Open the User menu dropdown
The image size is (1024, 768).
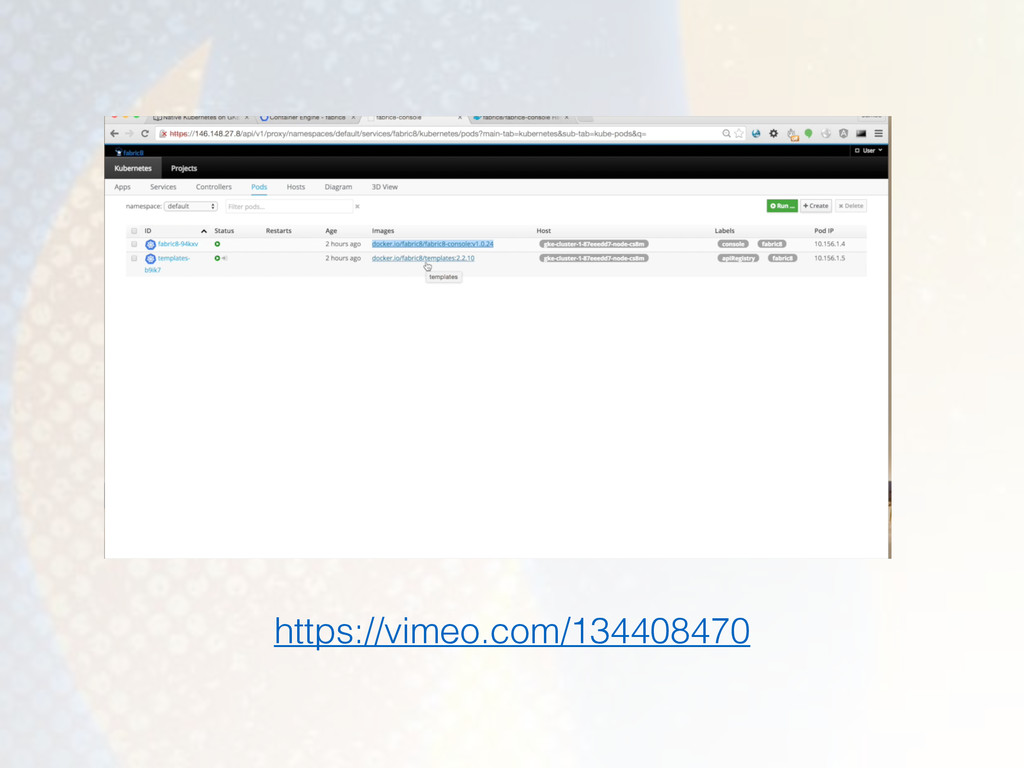(869, 151)
